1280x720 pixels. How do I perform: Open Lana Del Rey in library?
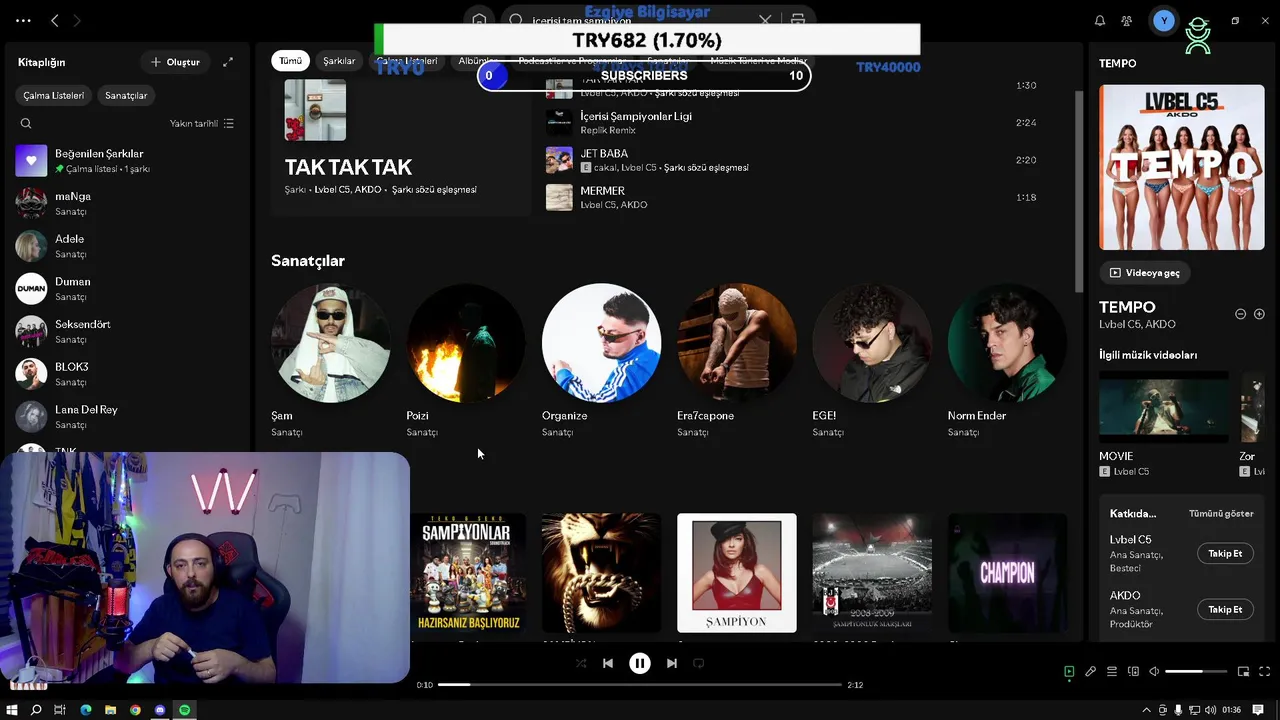click(127, 416)
